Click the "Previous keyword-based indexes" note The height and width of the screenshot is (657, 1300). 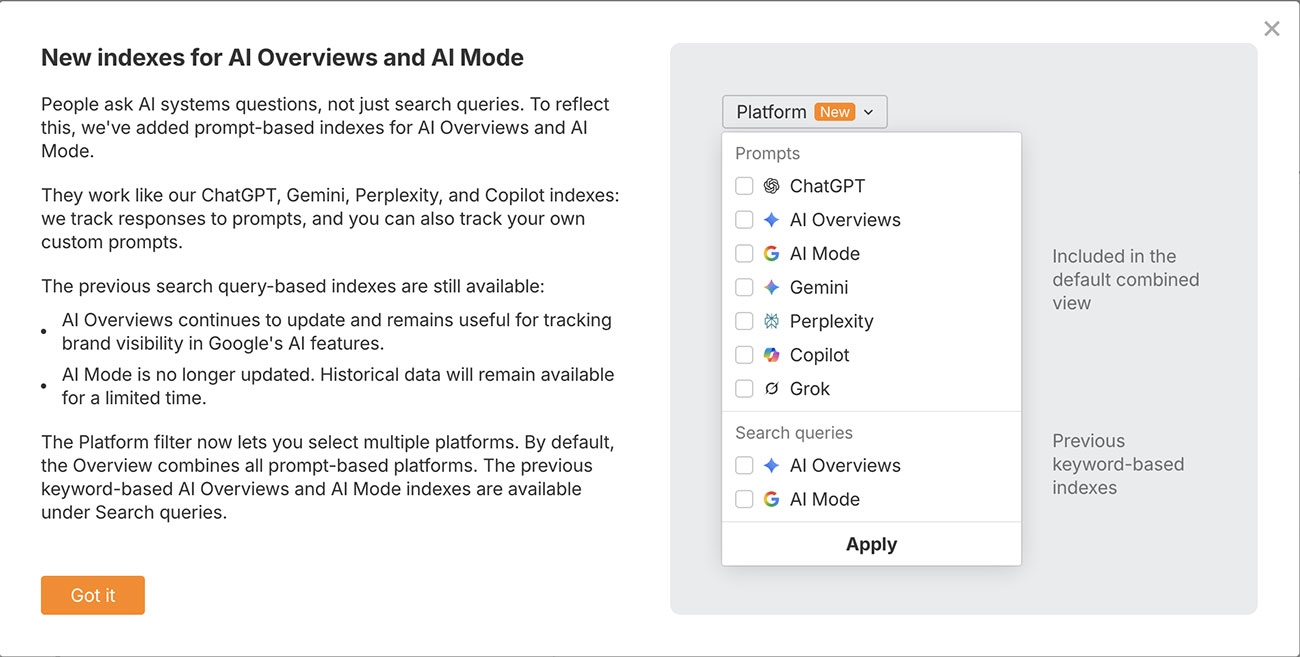tap(1118, 464)
